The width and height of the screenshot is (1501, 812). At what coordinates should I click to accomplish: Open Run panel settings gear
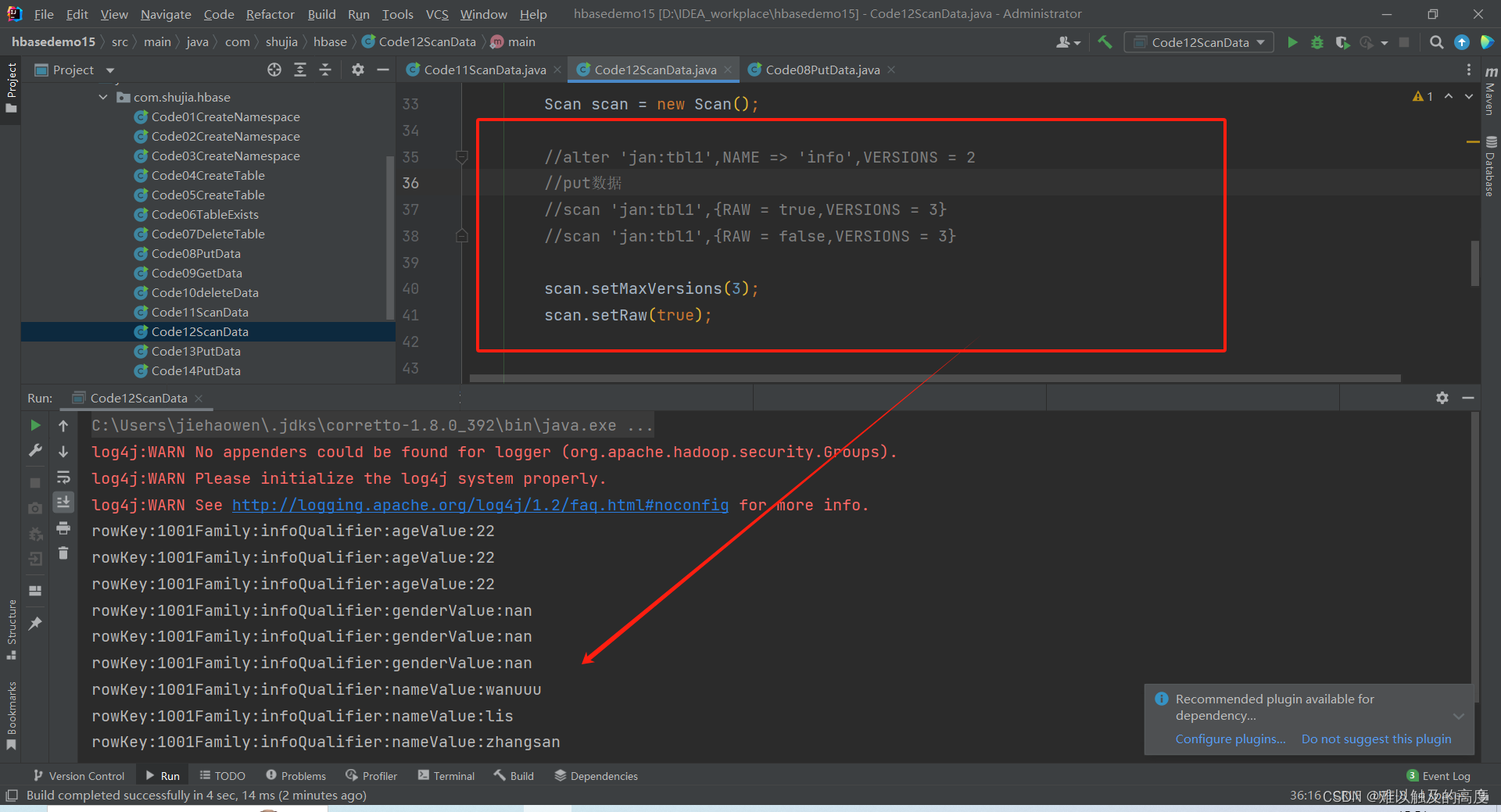click(x=1442, y=398)
